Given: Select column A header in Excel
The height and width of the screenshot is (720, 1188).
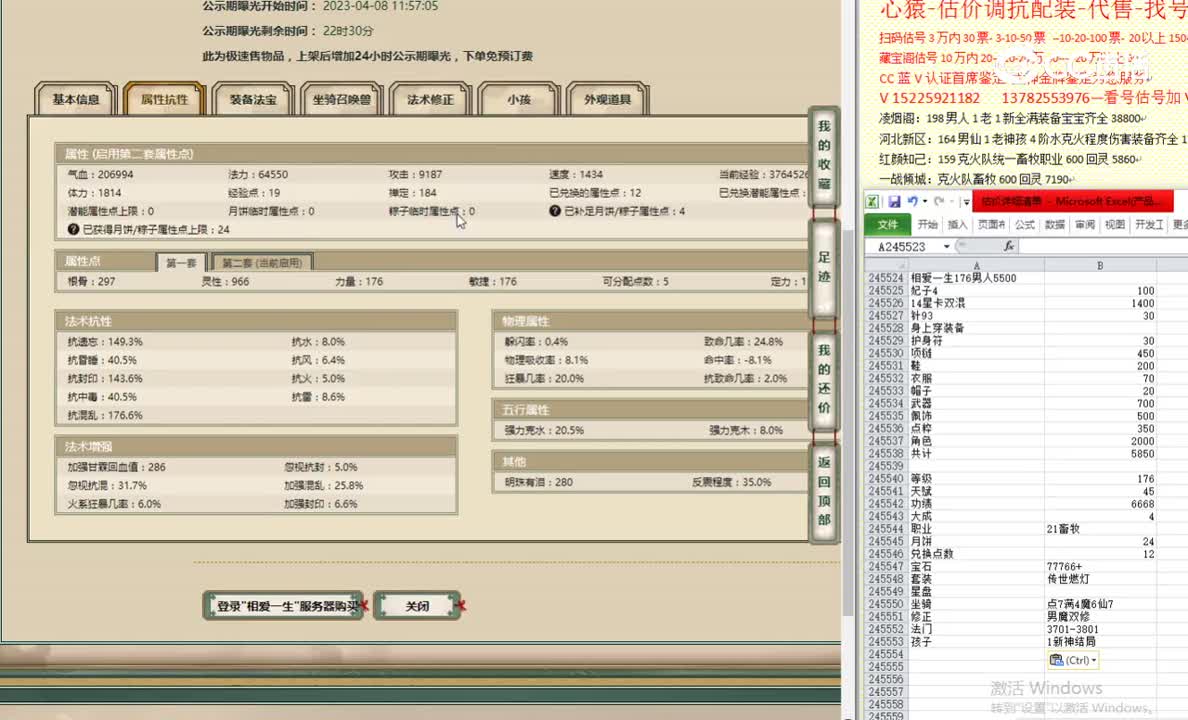Looking at the screenshot, I should pyautogui.click(x=976, y=265).
